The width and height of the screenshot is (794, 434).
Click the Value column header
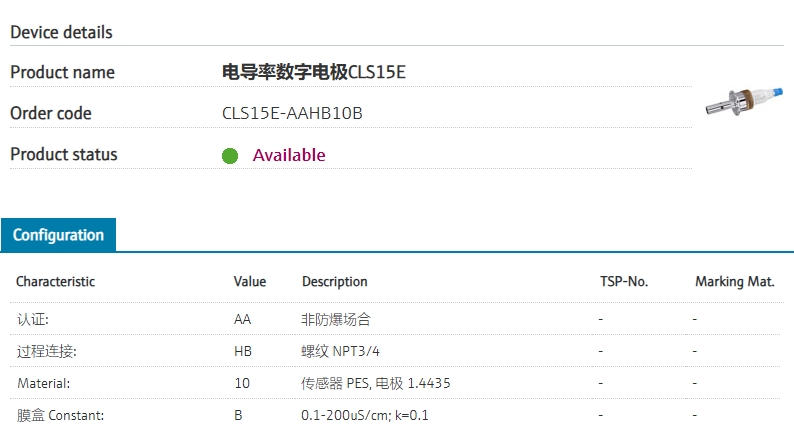point(250,282)
